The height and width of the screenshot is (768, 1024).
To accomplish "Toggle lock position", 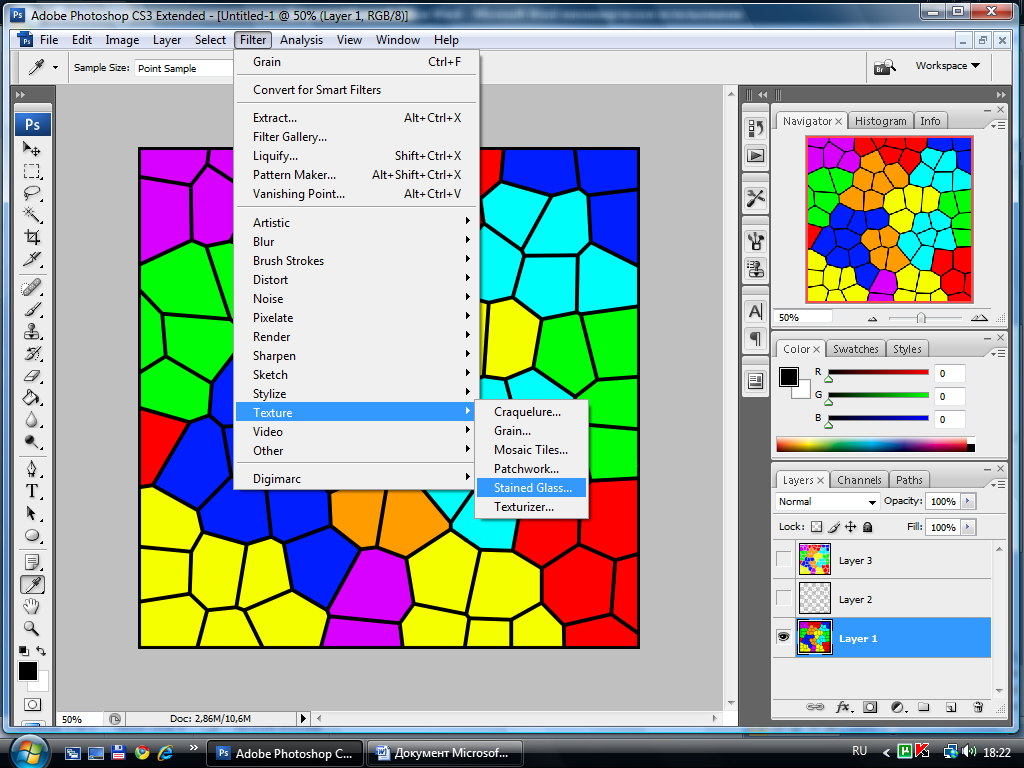I will click(850, 526).
